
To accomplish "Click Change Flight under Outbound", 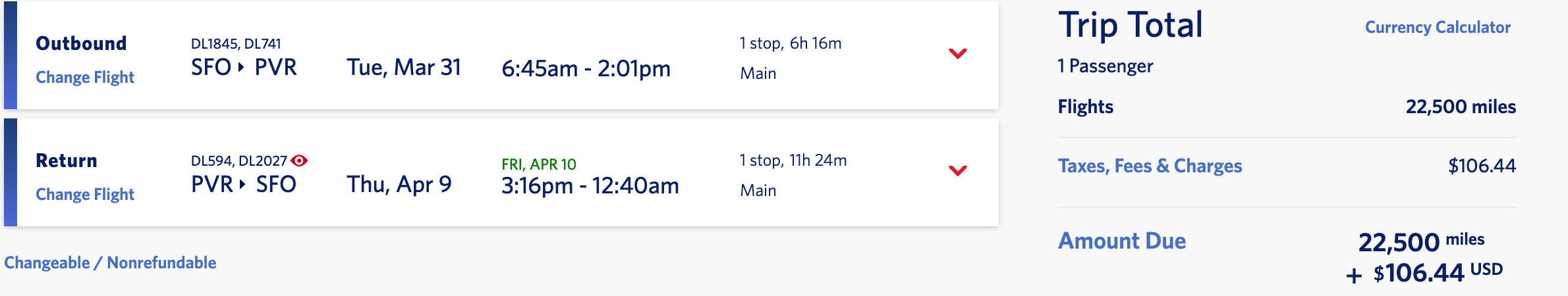I will coord(85,78).
